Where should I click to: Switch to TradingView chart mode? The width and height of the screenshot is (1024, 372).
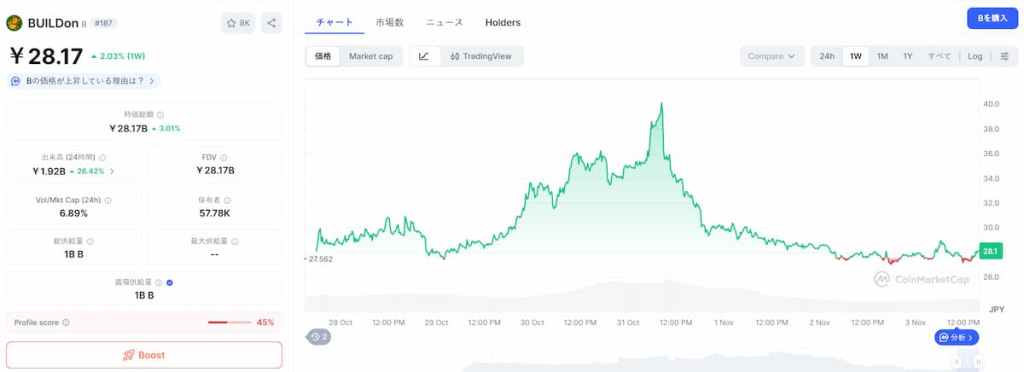tap(481, 56)
